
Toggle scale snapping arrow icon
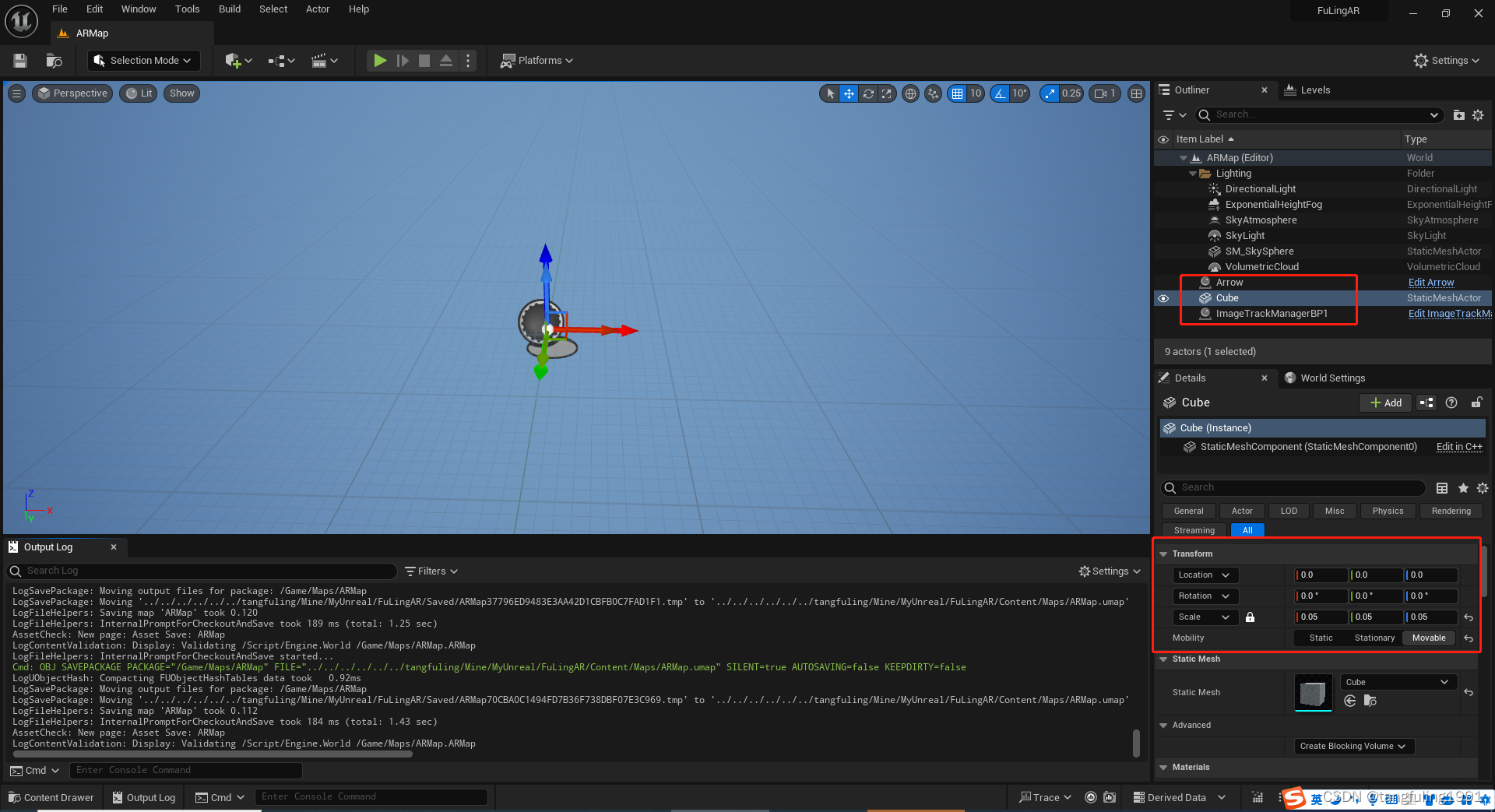tap(1050, 93)
